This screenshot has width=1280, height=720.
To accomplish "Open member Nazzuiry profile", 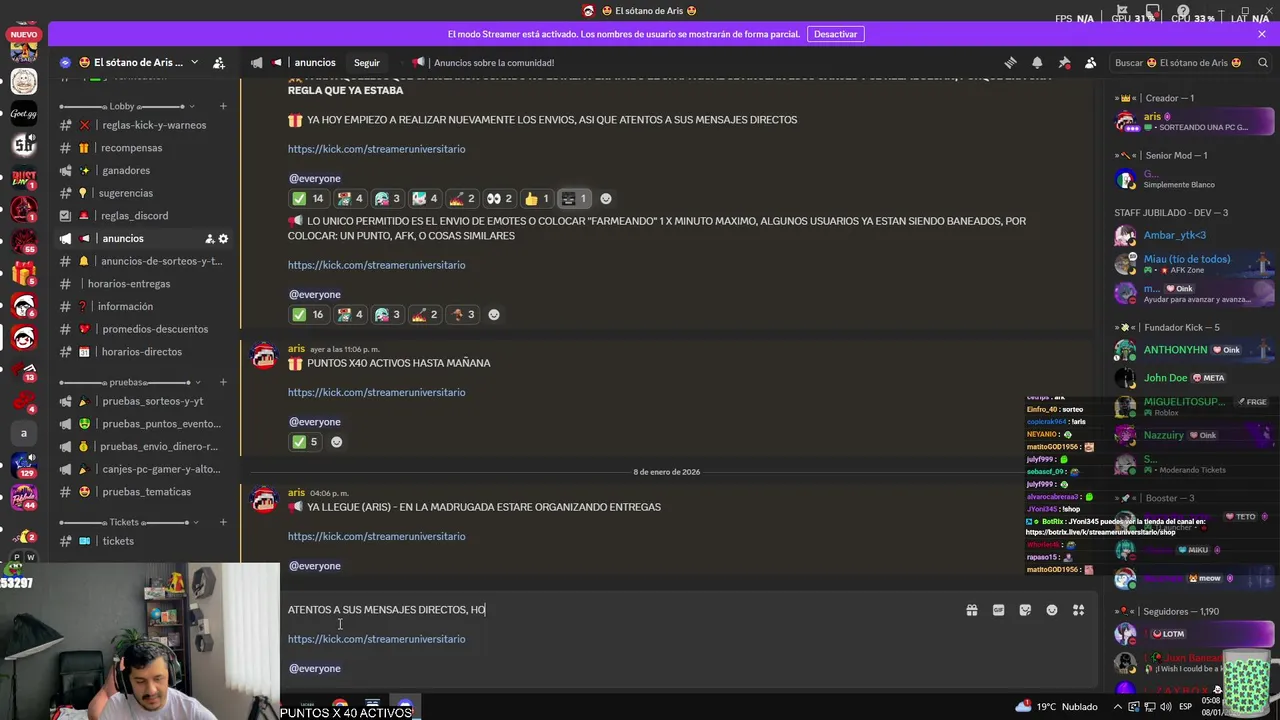I will point(1193,435).
